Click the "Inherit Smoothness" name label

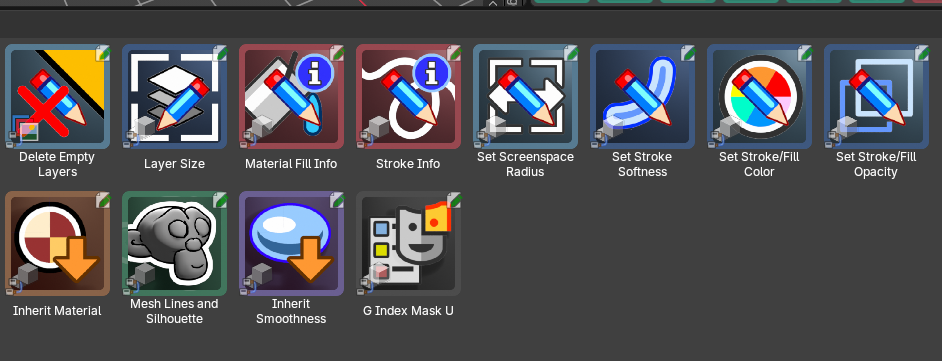pos(291,311)
